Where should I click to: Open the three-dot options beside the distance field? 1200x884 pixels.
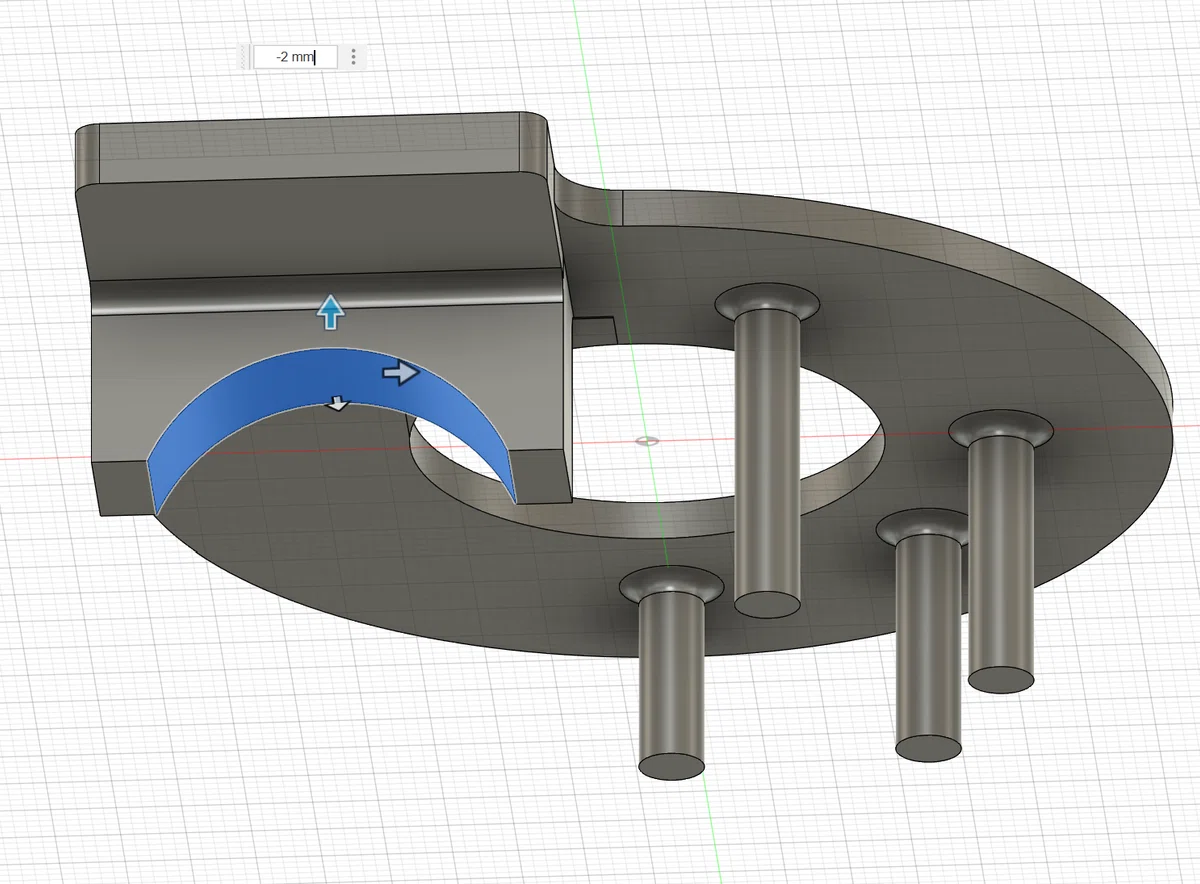pyautogui.click(x=353, y=57)
